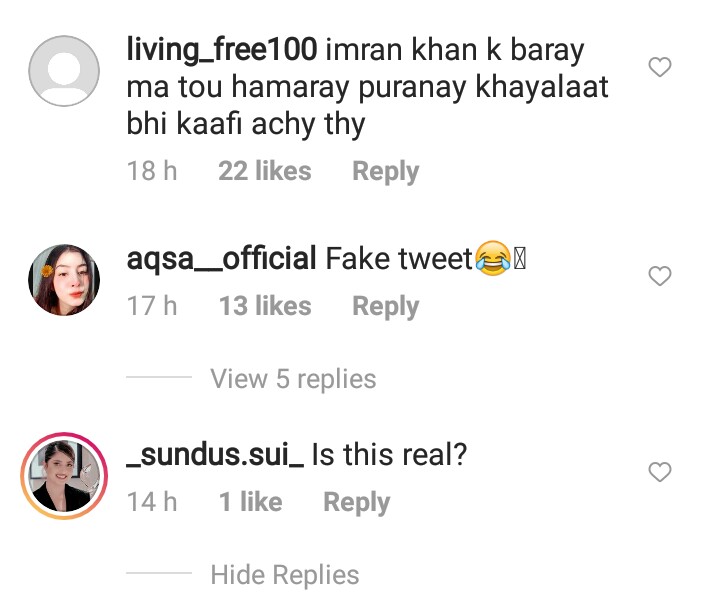This screenshot has height=605, width=713.
Task: Open aqsa__official username link
Action: click(x=221, y=259)
